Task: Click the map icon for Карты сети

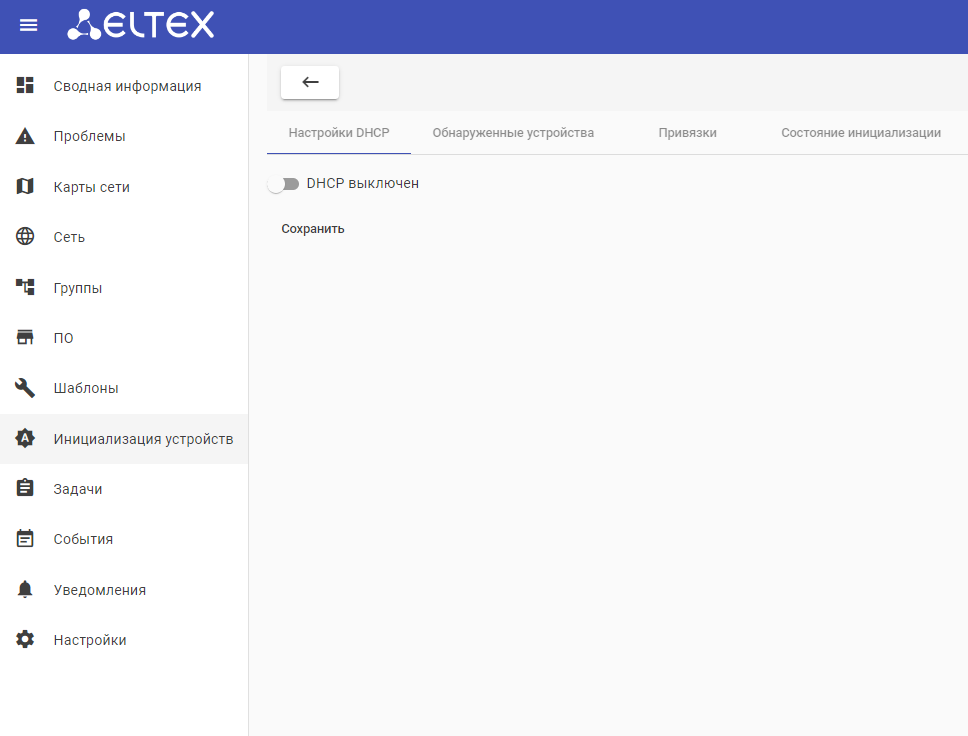Action: coord(25,187)
